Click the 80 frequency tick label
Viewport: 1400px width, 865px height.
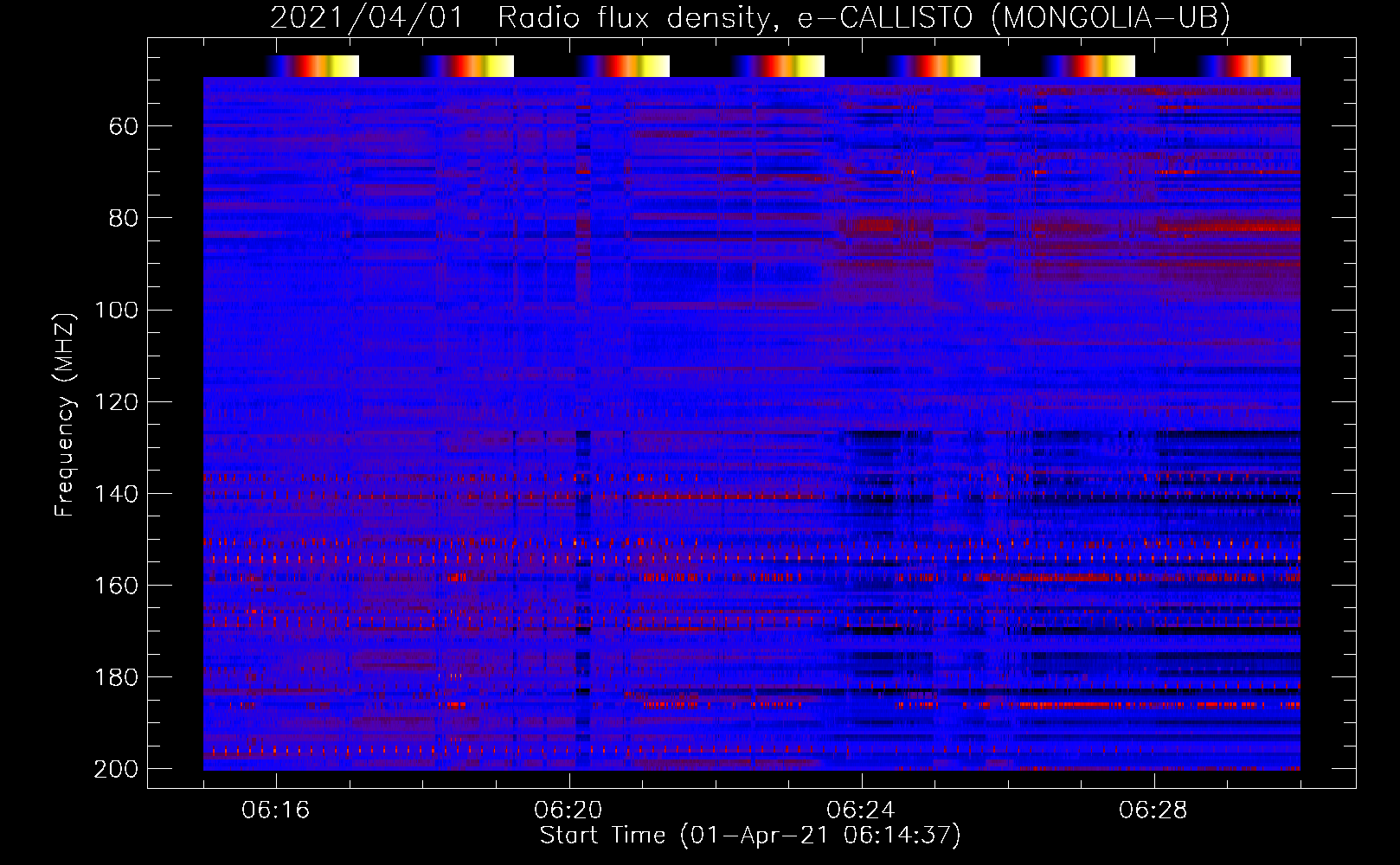124,218
